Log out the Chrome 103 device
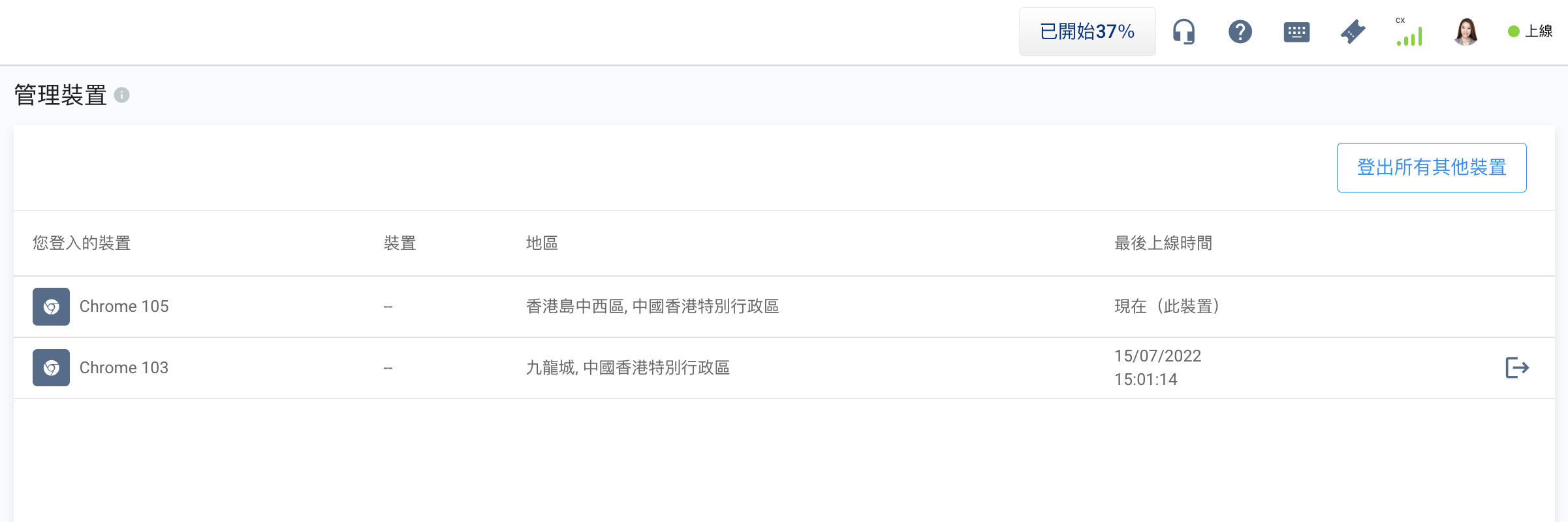This screenshot has height=522, width=1568. pyautogui.click(x=1516, y=368)
